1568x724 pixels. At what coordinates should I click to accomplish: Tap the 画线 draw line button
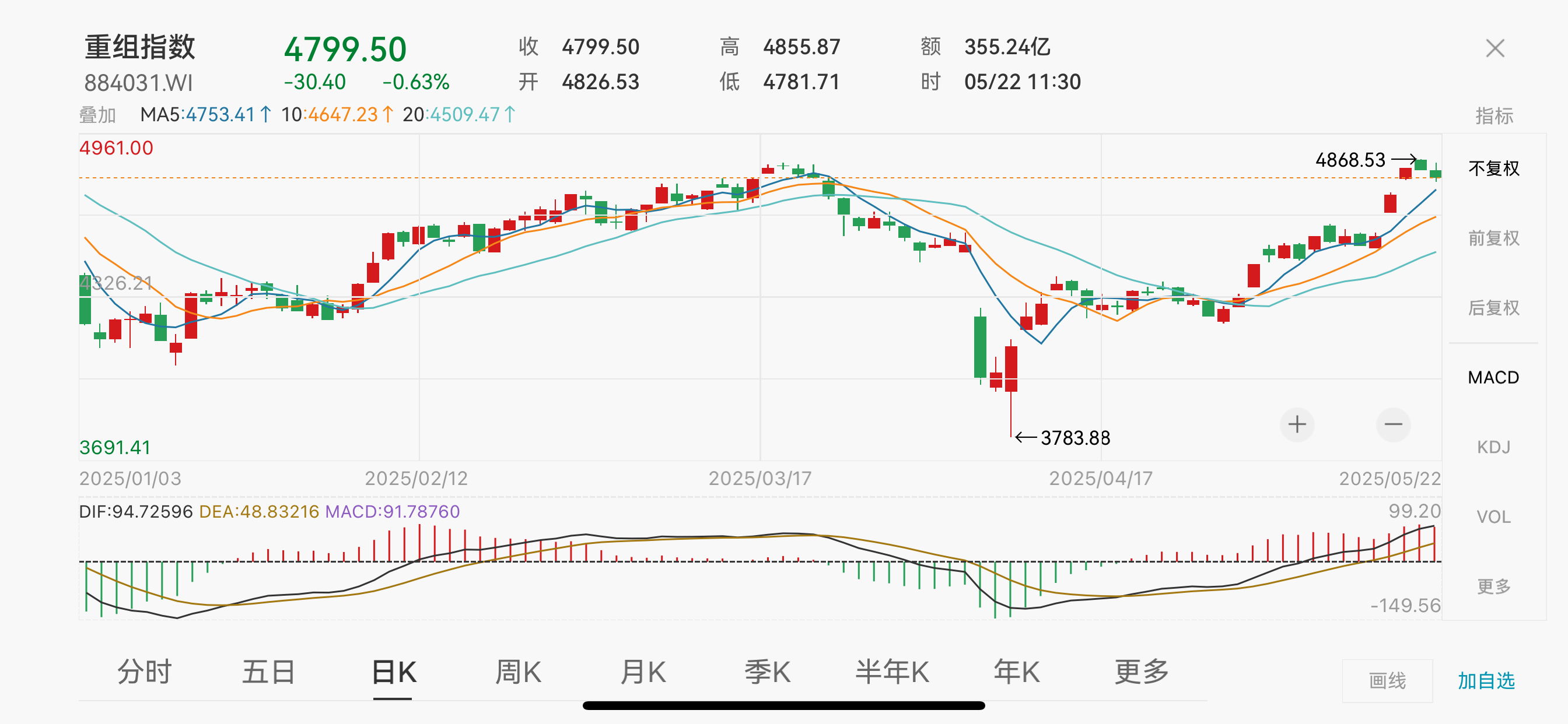[x=1387, y=681]
